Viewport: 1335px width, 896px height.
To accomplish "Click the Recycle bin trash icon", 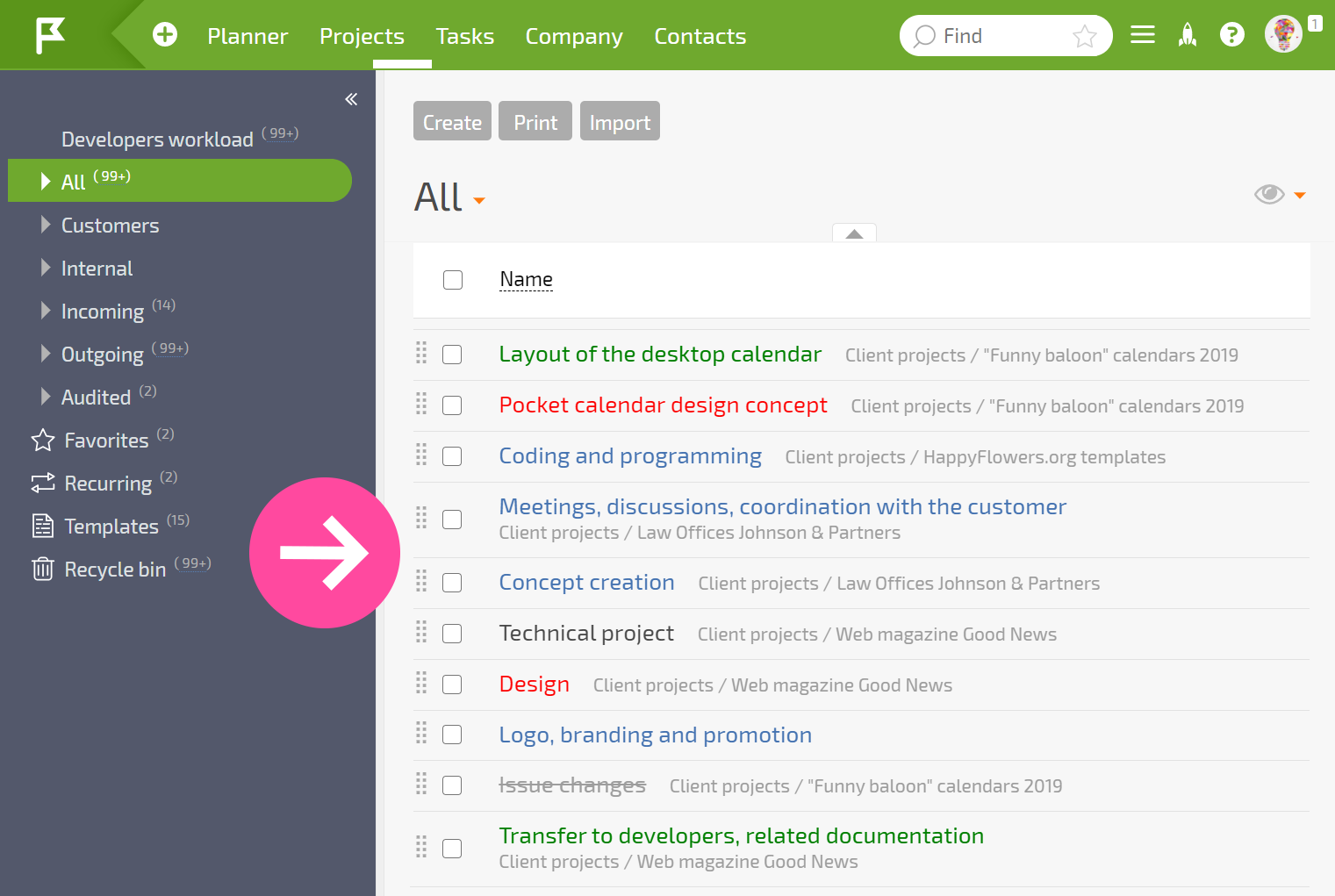I will coord(43,569).
